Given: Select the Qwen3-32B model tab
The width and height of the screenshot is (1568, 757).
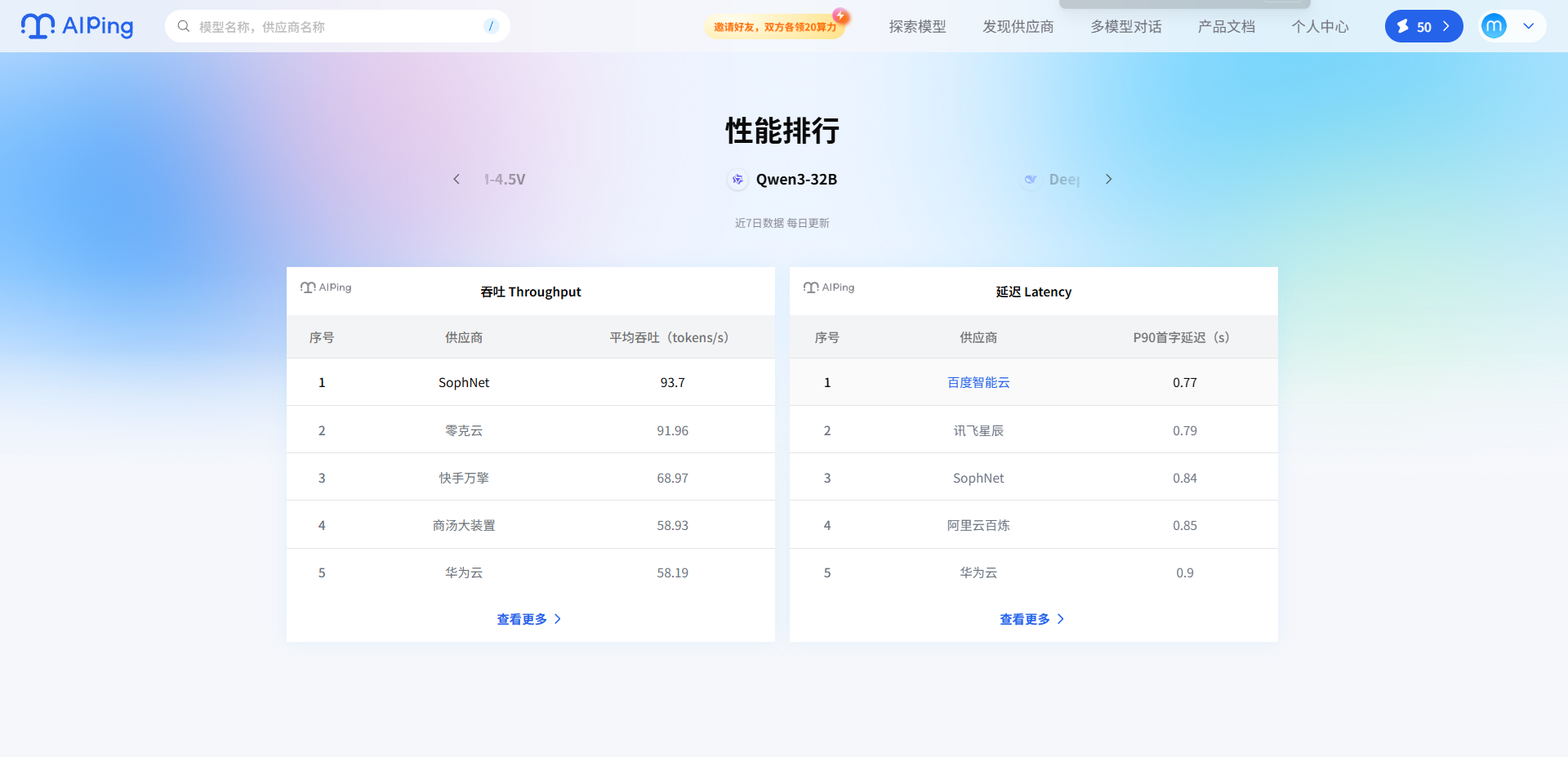Looking at the screenshot, I should click(x=782, y=179).
